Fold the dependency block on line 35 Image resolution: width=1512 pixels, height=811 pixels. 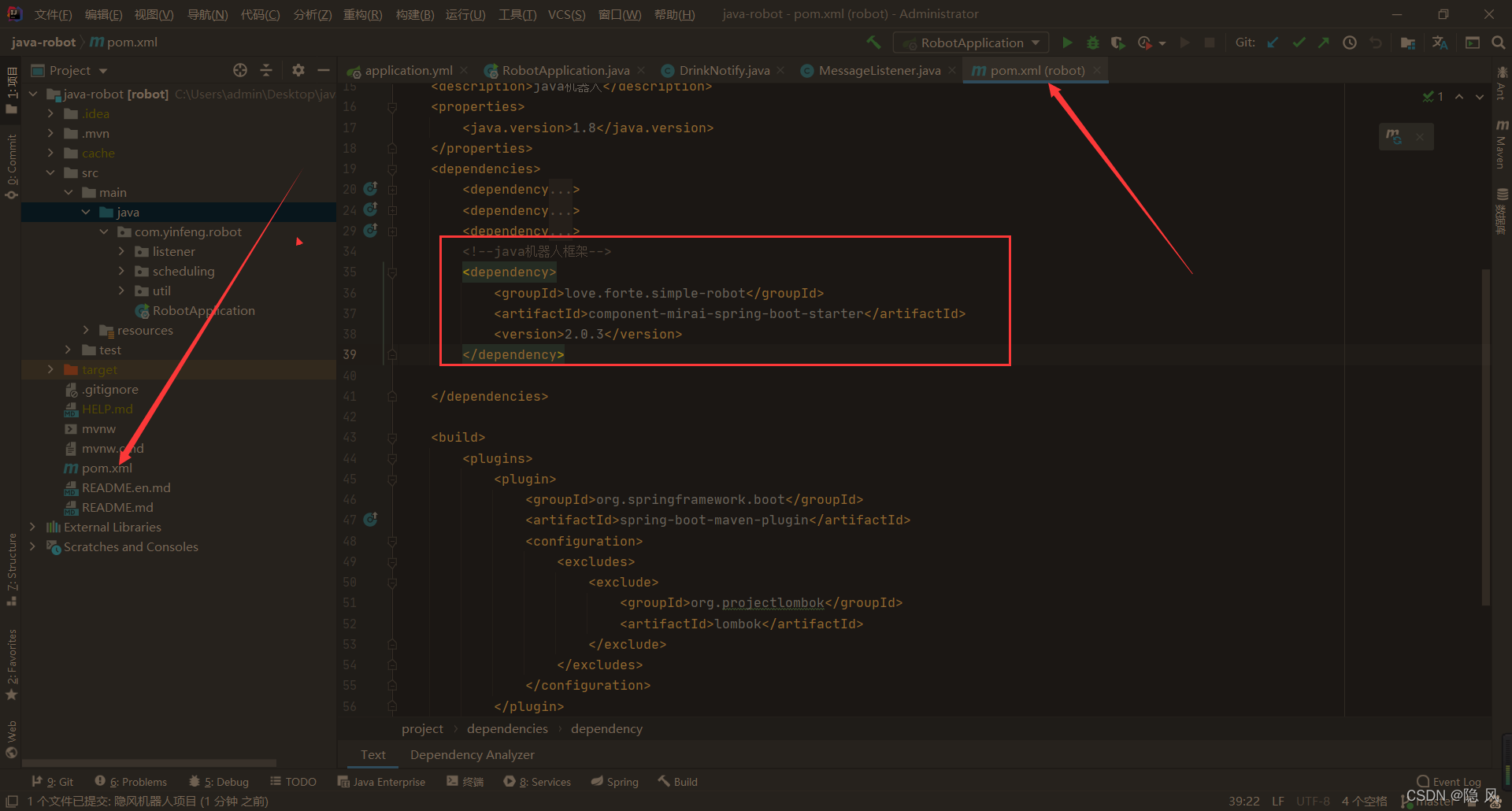click(392, 272)
